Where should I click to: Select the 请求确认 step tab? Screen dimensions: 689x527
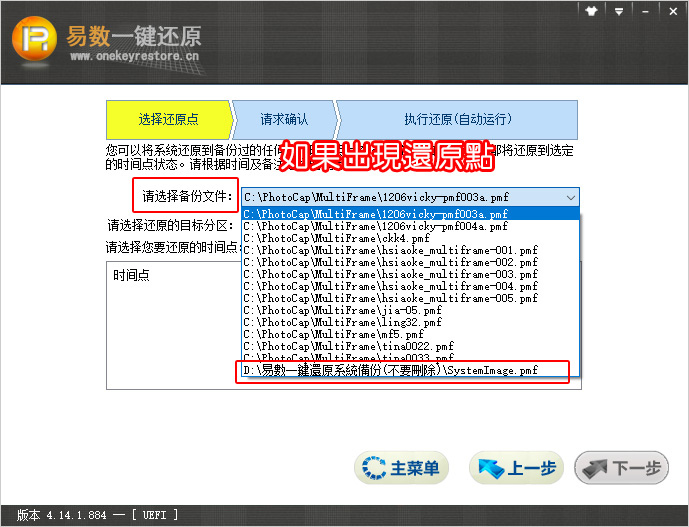click(x=284, y=120)
